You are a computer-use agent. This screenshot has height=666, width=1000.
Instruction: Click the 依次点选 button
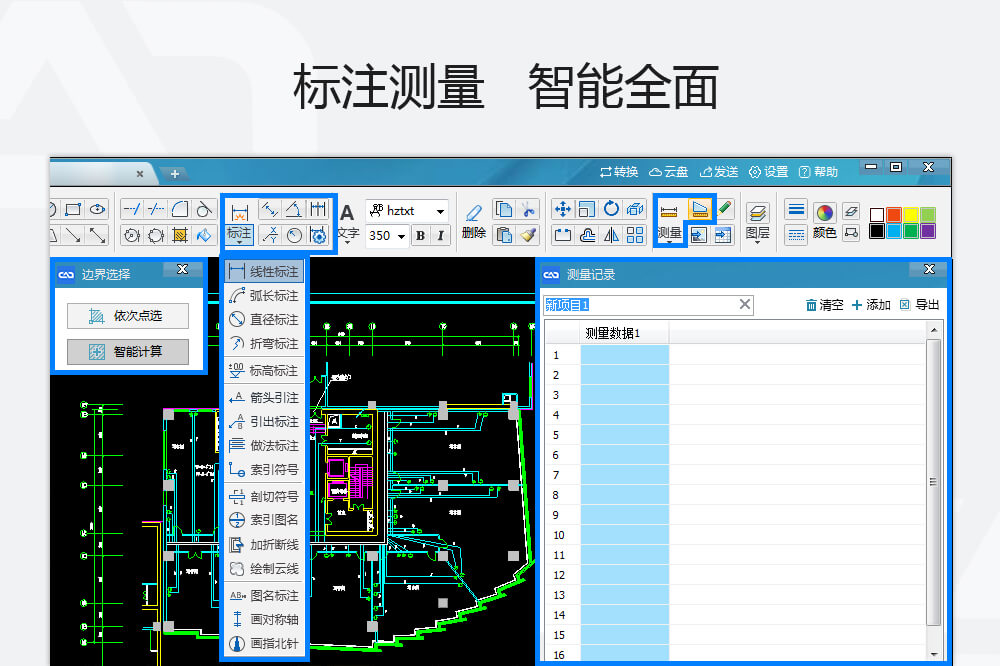(128, 316)
